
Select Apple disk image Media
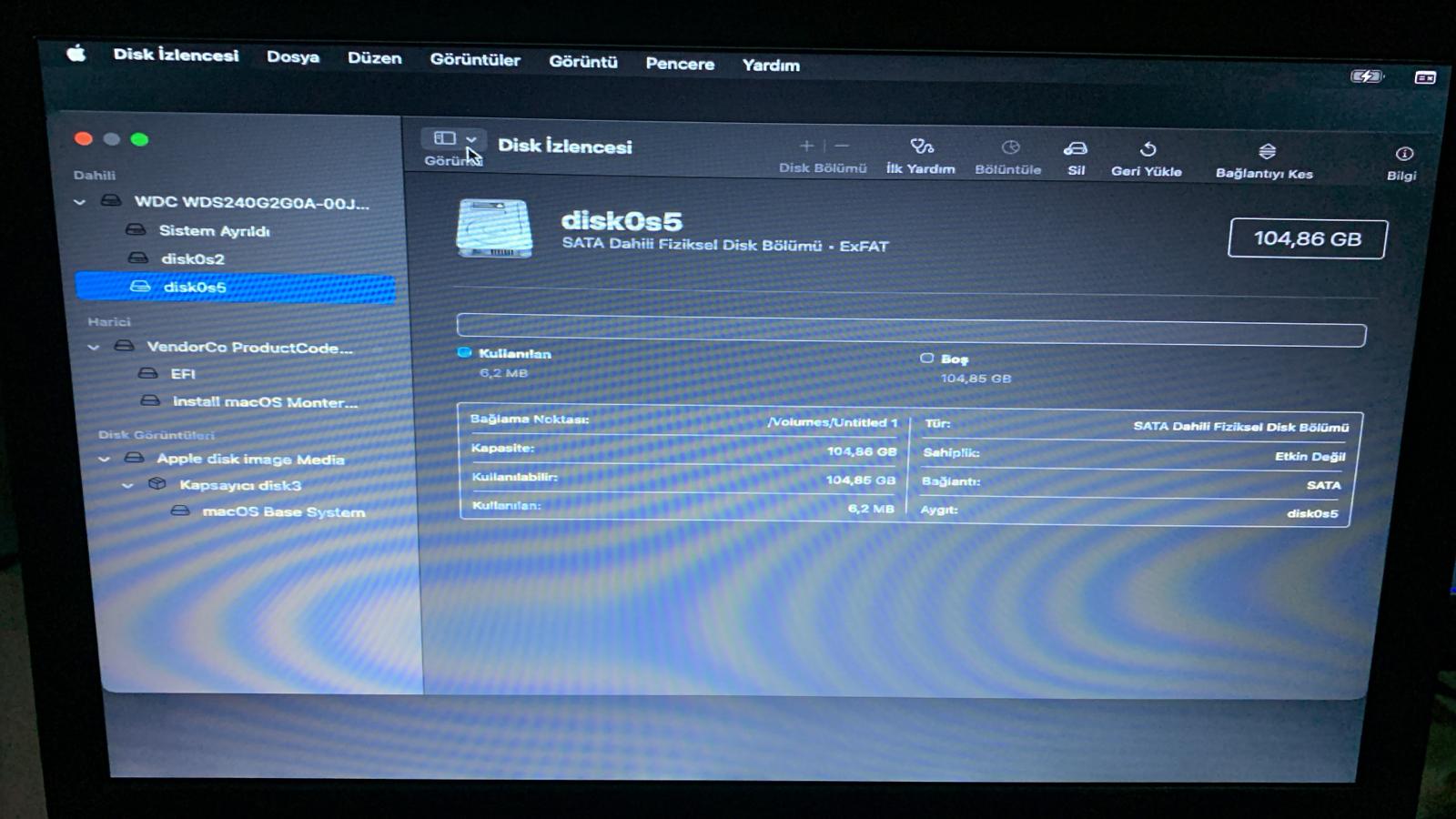pyautogui.click(x=250, y=459)
